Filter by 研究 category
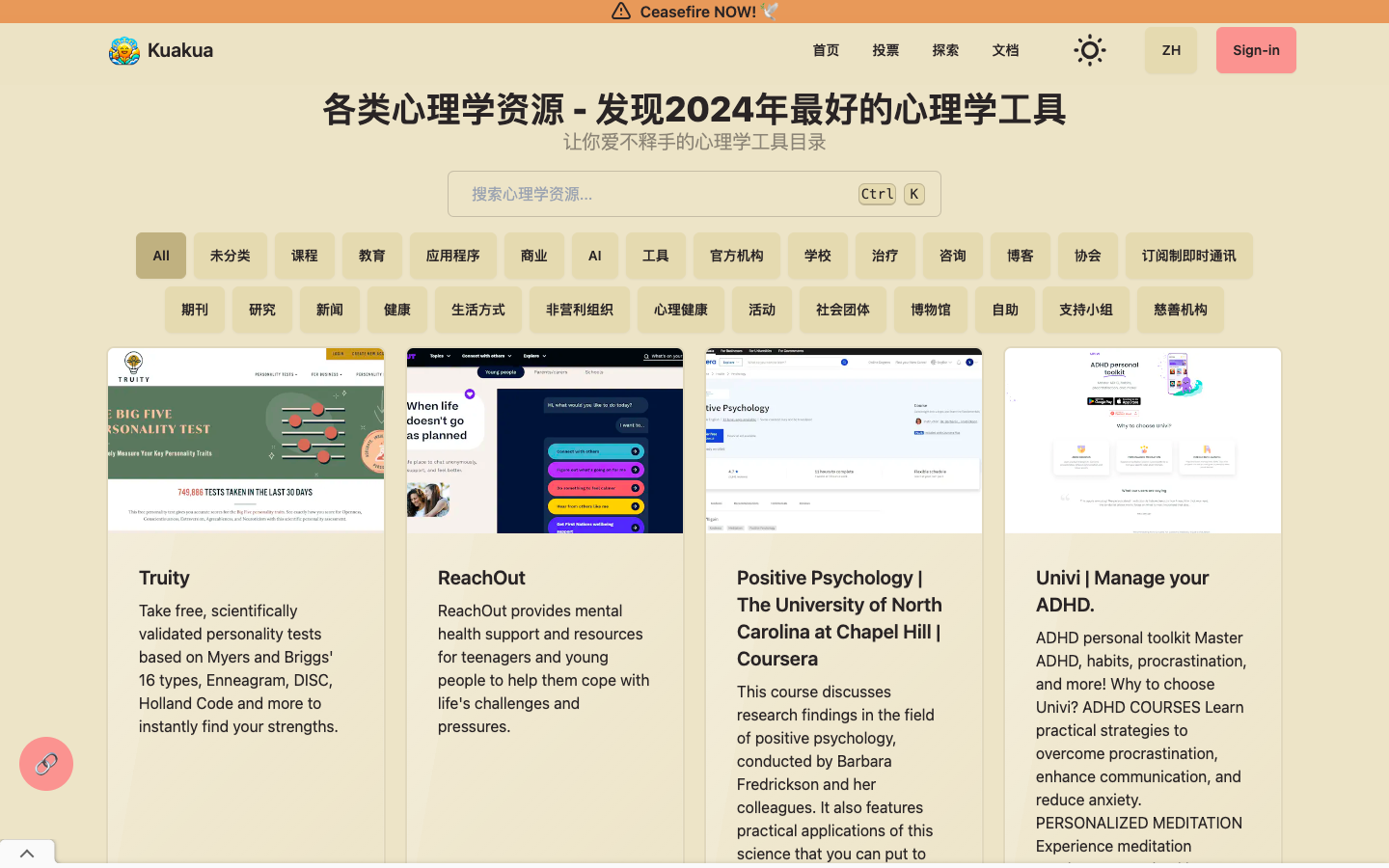 (262, 310)
